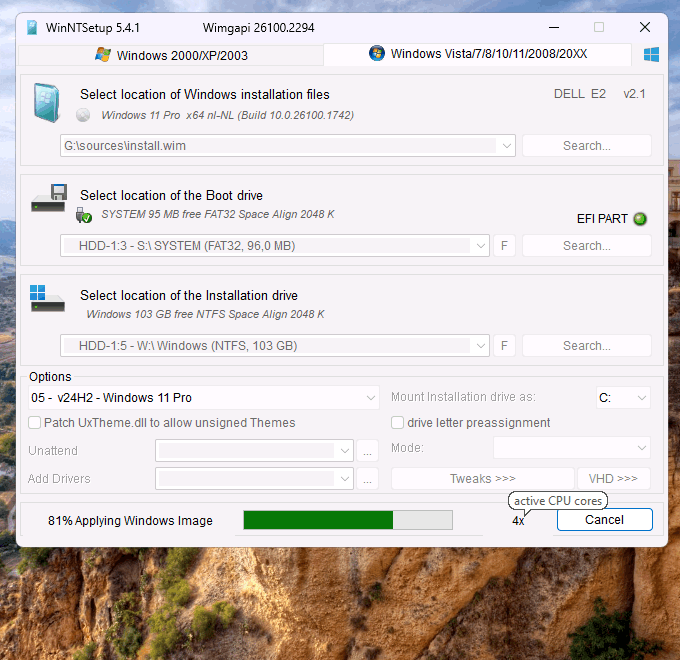
Task: Open the Add Drivers dropdown
Action: pyautogui.click(x=254, y=479)
